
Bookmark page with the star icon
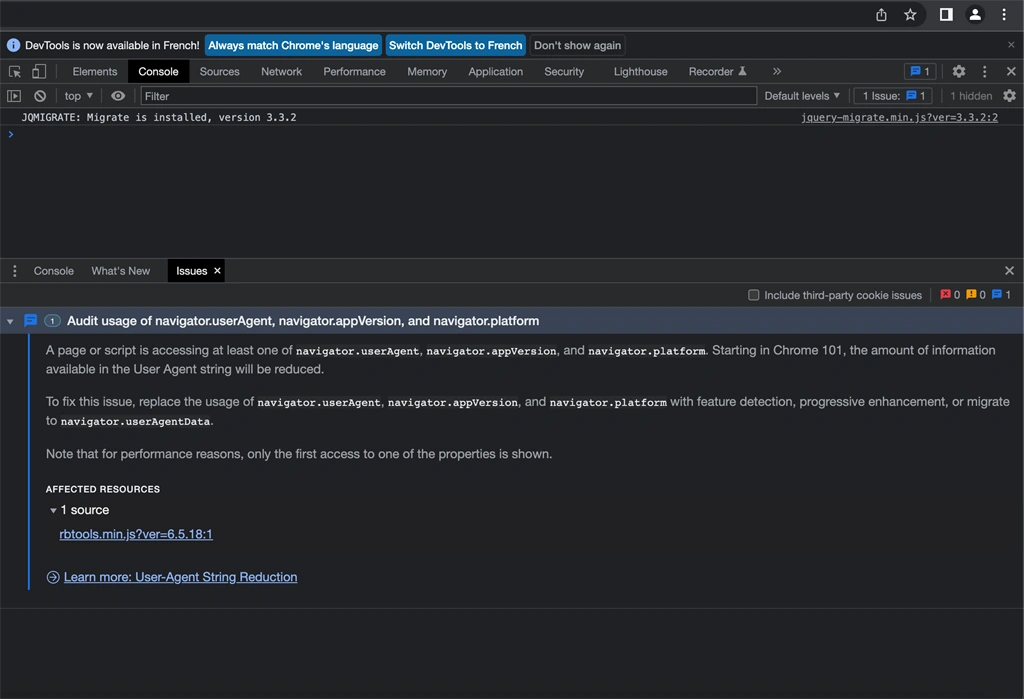(910, 14)
